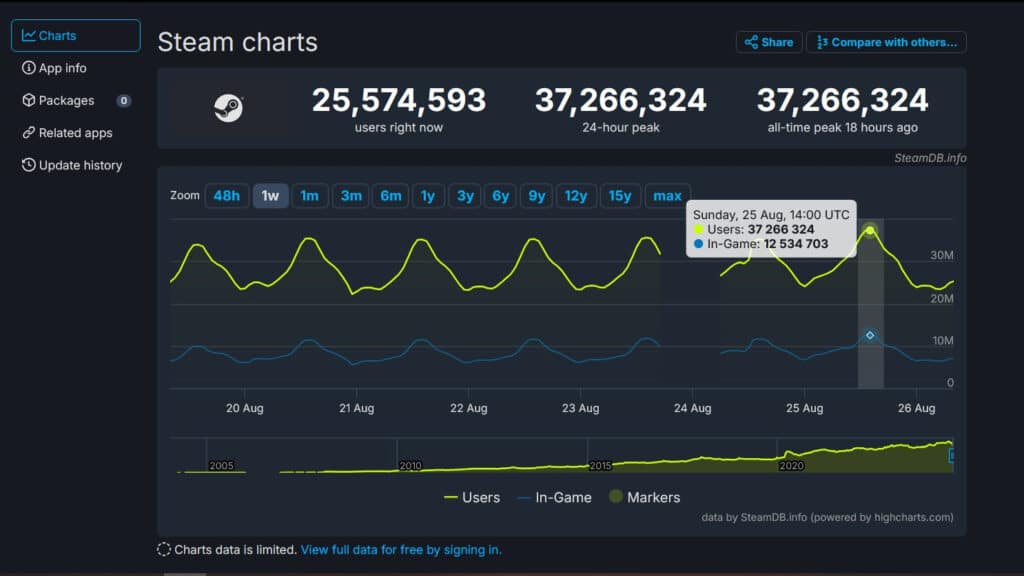Click the Share button
This screenshot has width=1024, height=576.
click(x=769, y=42)
